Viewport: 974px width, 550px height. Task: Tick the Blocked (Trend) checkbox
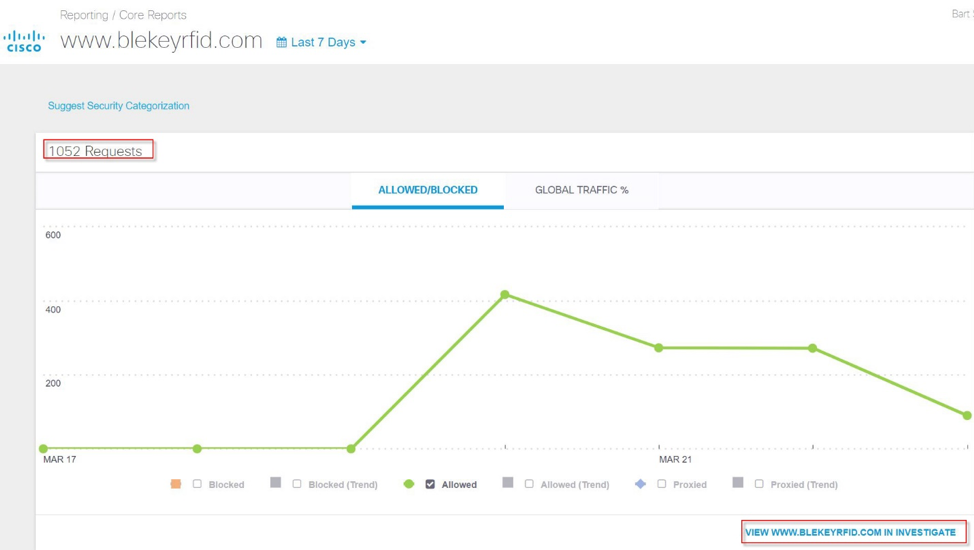[x=297, y=484]
